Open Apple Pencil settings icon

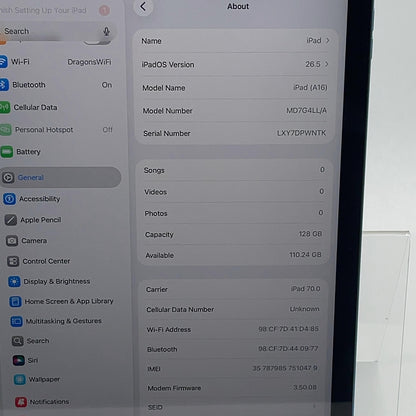pyautogui.click(x=11, y=220)
